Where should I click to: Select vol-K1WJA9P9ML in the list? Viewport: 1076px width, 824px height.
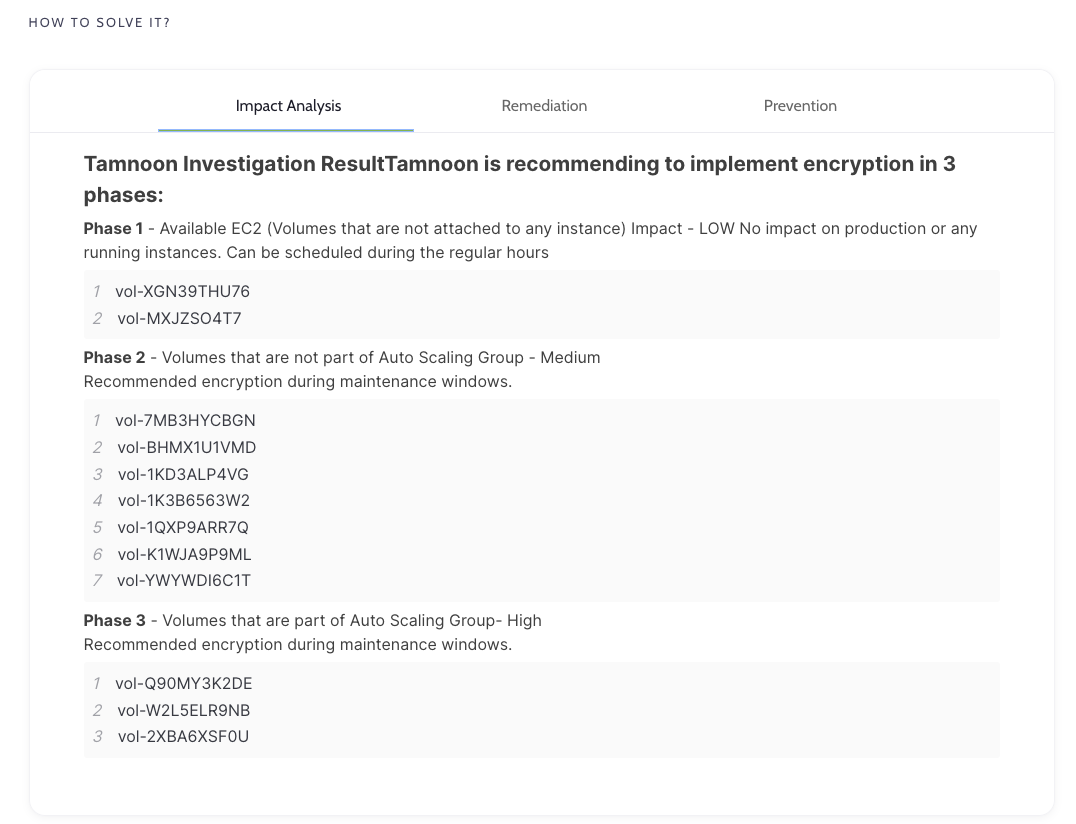coord(184,554)
